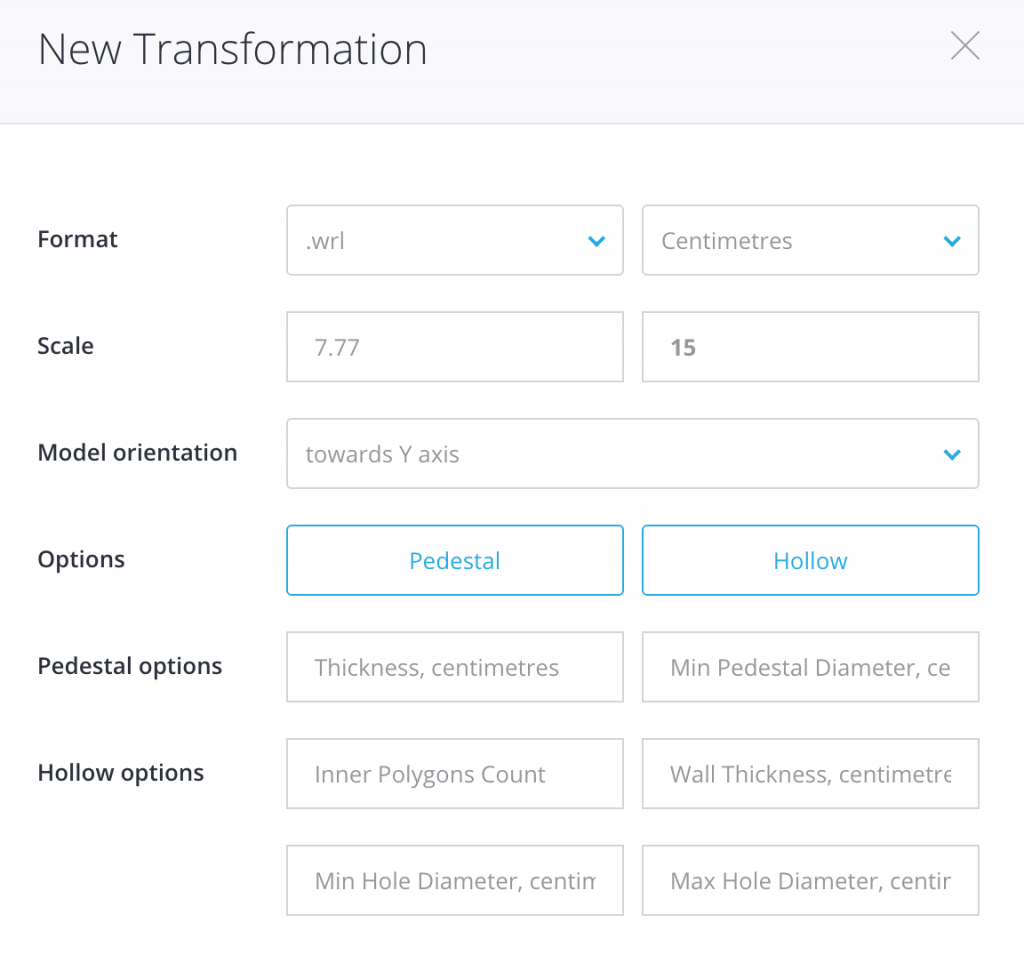This screenshot has width=1024, height=955.
Task: Open the .wrl format dropdown
Action: tap(454, 240)
